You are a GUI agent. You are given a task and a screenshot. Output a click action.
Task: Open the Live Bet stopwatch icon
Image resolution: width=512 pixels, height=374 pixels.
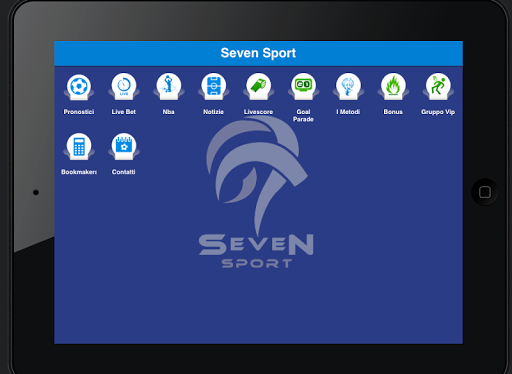(x=124, y=87)
